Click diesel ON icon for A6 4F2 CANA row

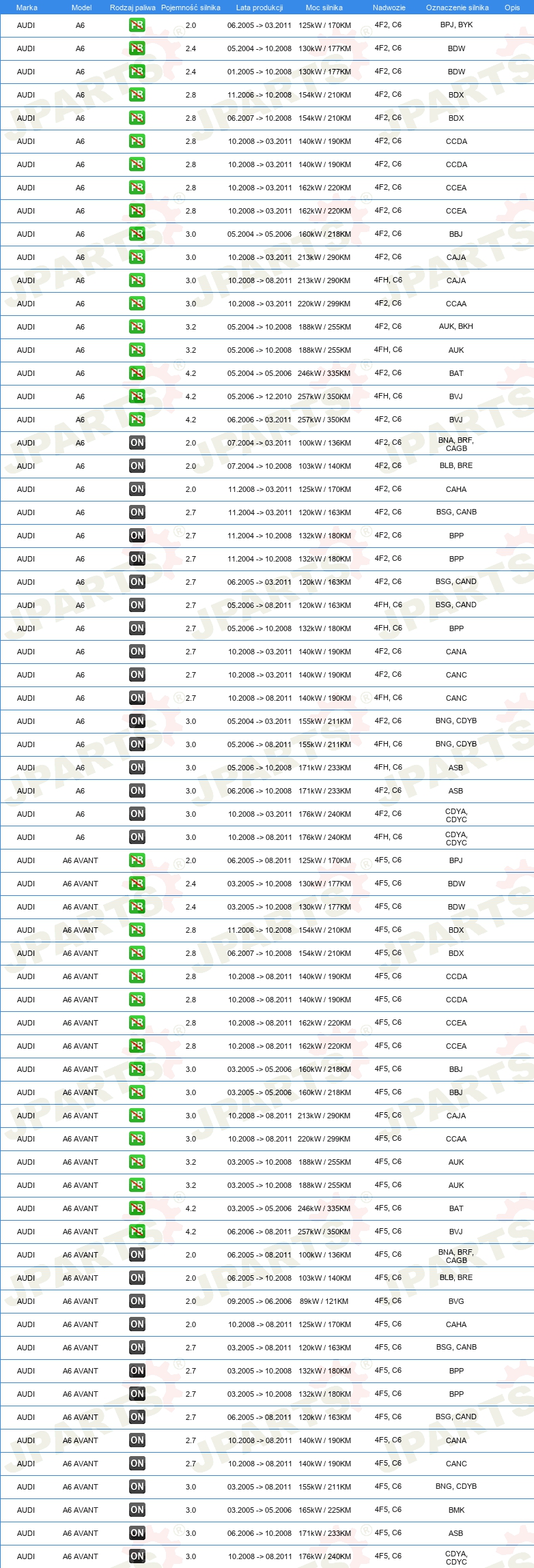click(137, 652)
